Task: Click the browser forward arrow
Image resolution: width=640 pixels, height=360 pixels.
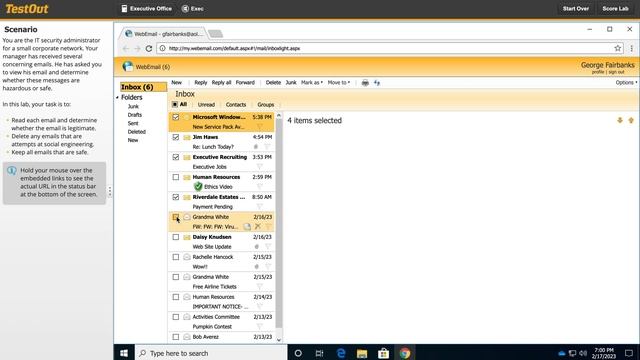Action: pyautogui.click(x=137, y=49)
